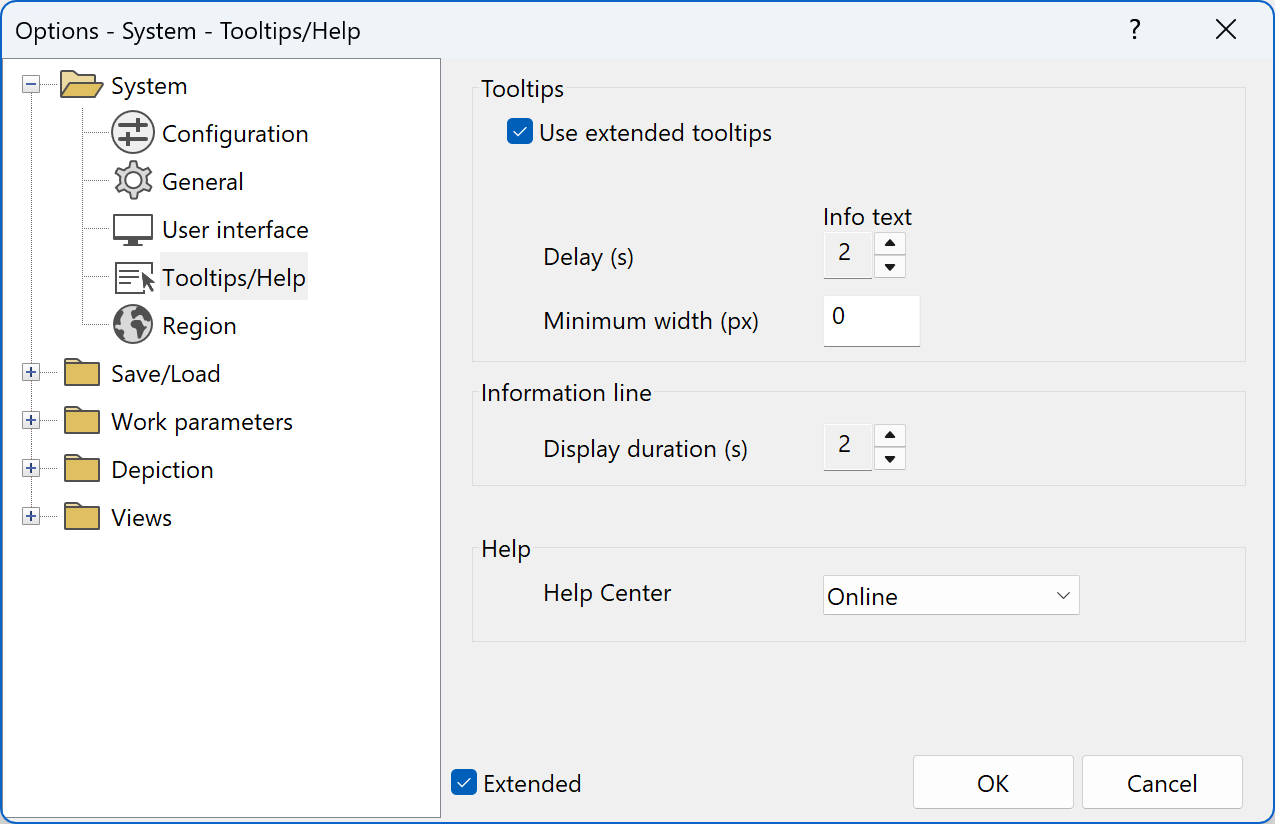Select Configuration in the settings tree

[234, 133]
